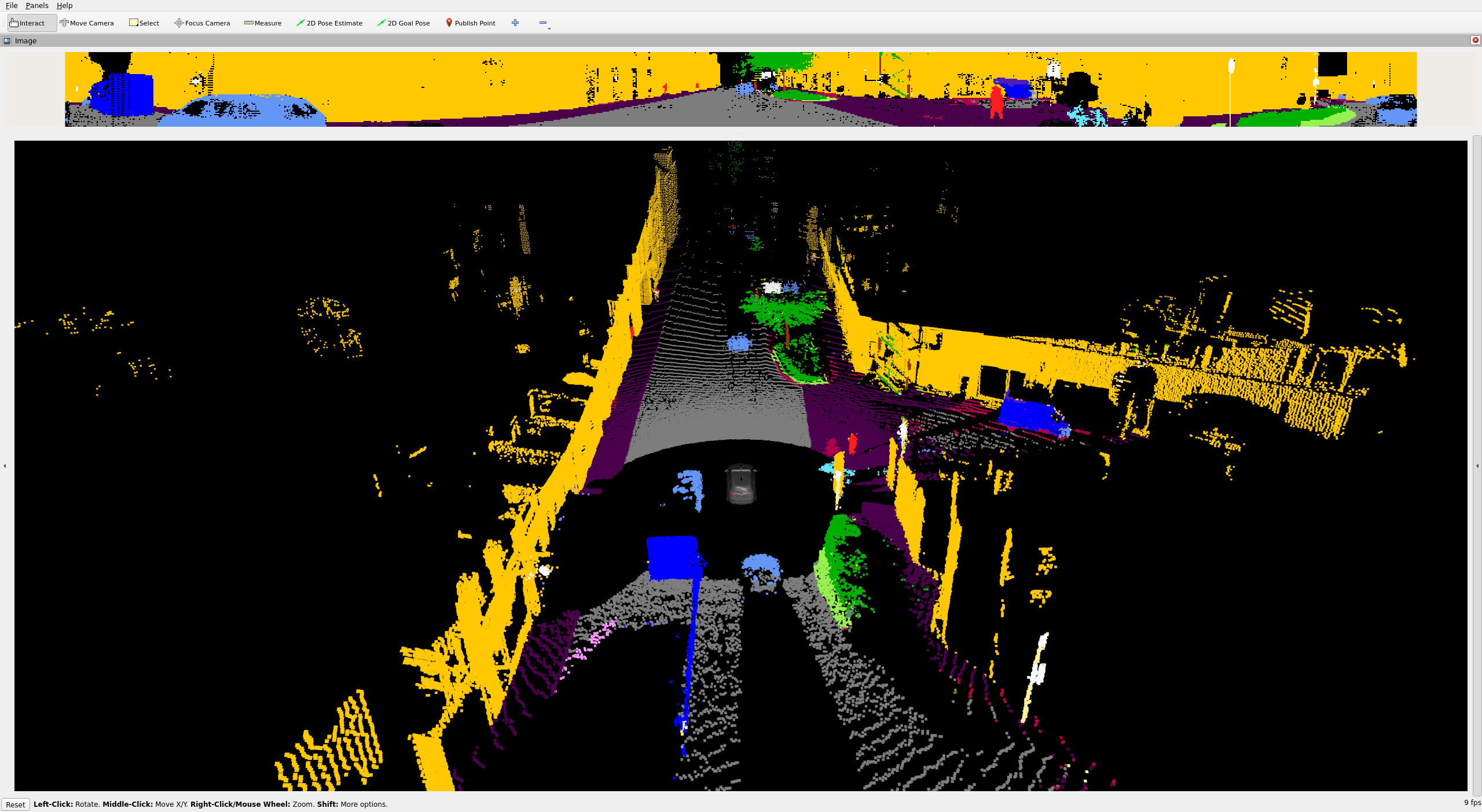Click the blue plus add-tool icon
Screen dimensions: 1482x812
(515, 23)
